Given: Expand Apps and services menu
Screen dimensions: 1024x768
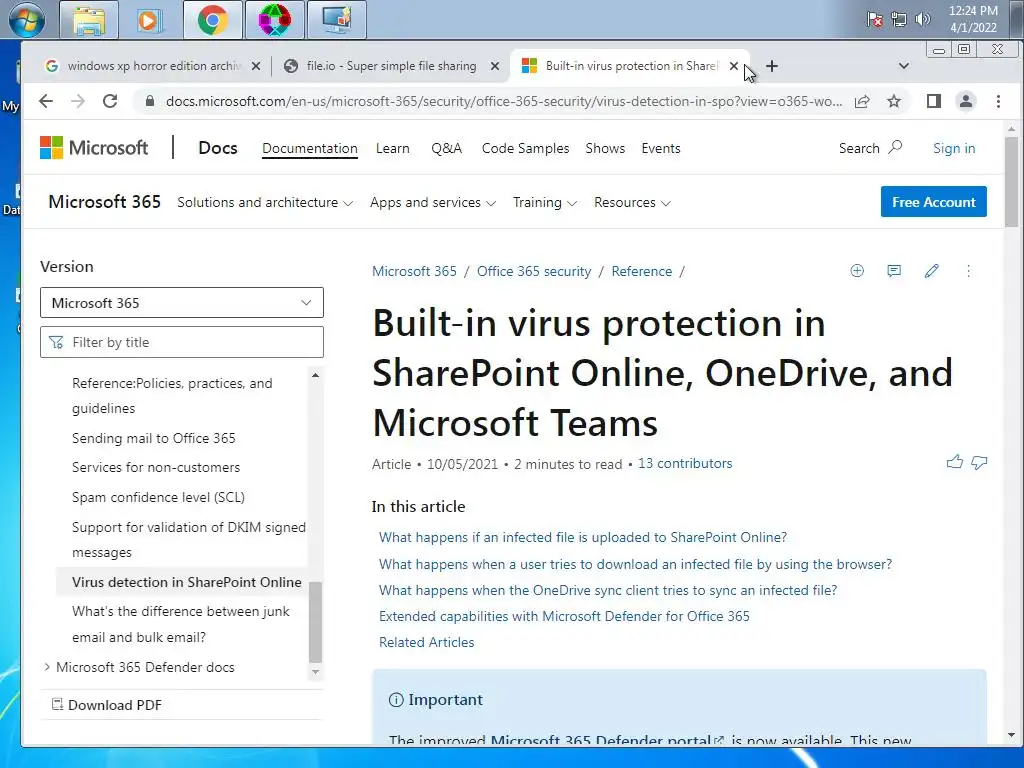Looking at the screenshot, I should (x=433, y=202).
